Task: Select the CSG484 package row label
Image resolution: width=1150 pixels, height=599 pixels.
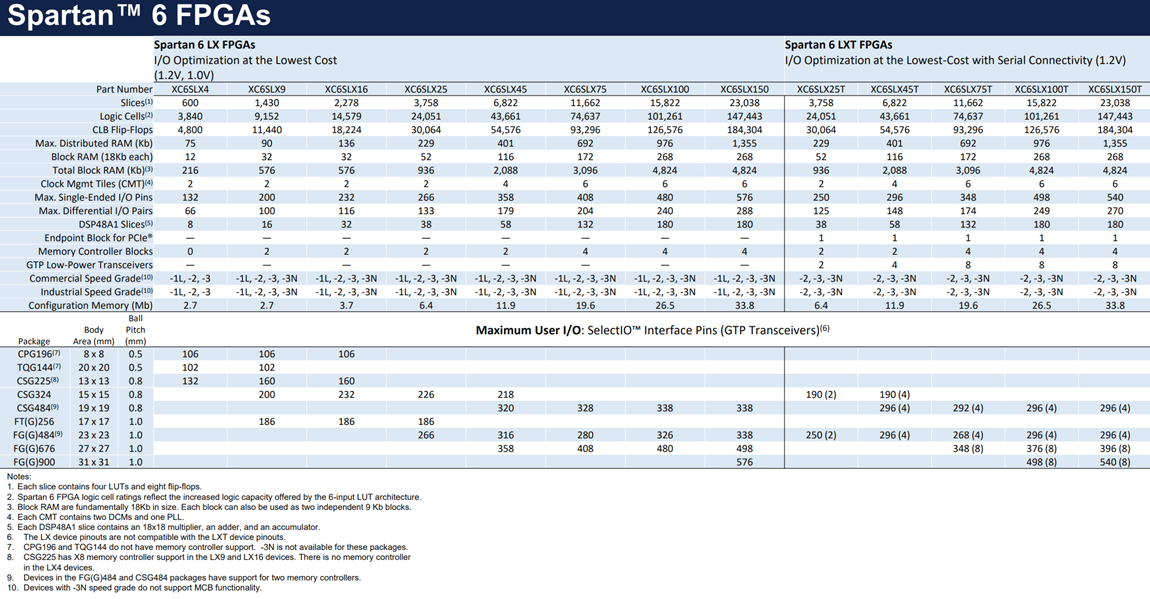Action: pyautogui.click(x=37, y=408)
